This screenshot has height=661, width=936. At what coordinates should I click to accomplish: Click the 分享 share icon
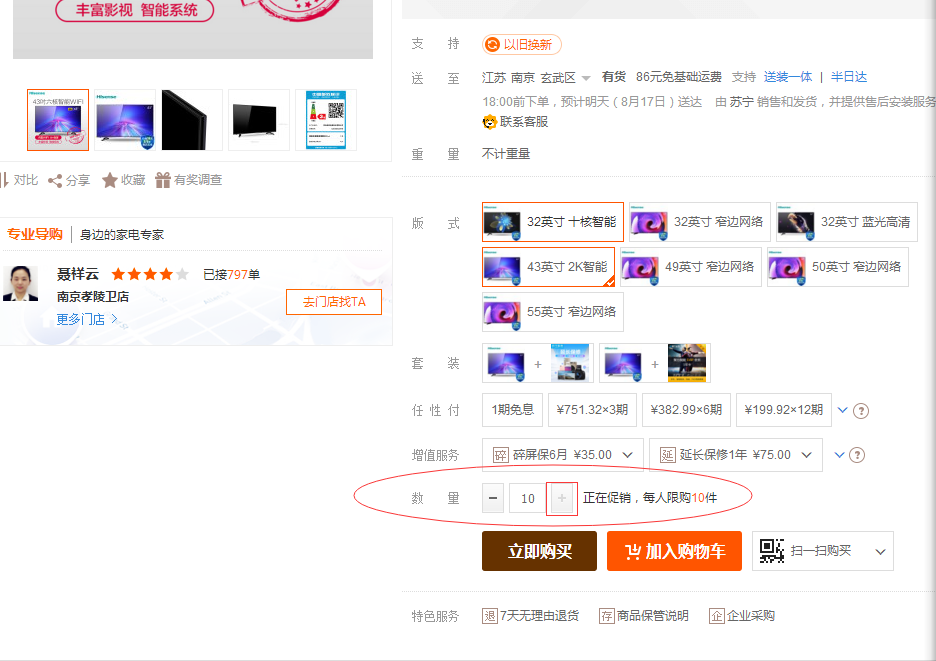(x=56, y=181)
